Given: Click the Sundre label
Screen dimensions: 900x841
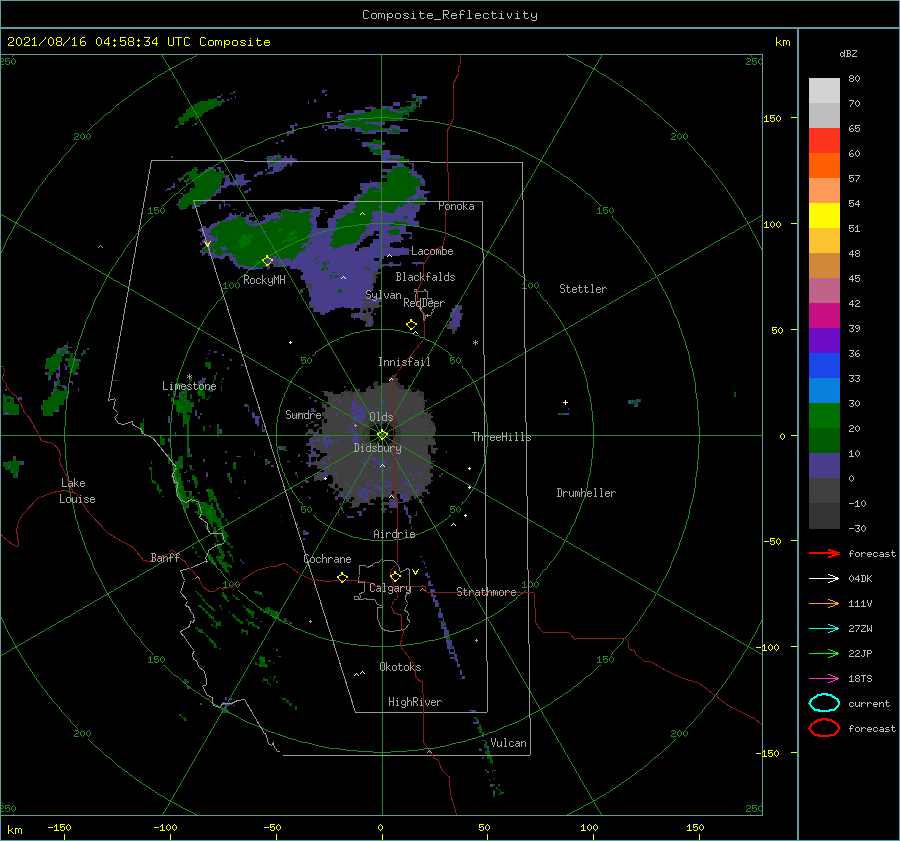Looking at the screenshot, I should coord(303,414).
